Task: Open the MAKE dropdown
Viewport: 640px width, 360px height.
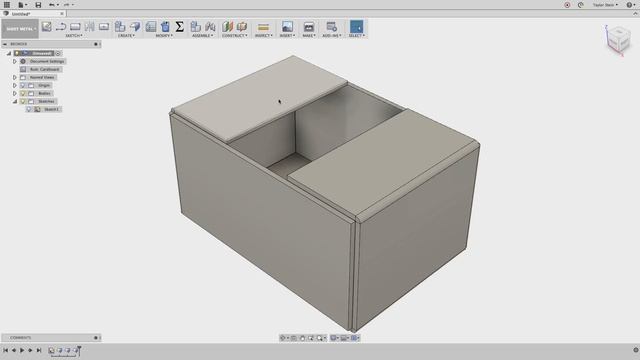Action: pos(309,36)
